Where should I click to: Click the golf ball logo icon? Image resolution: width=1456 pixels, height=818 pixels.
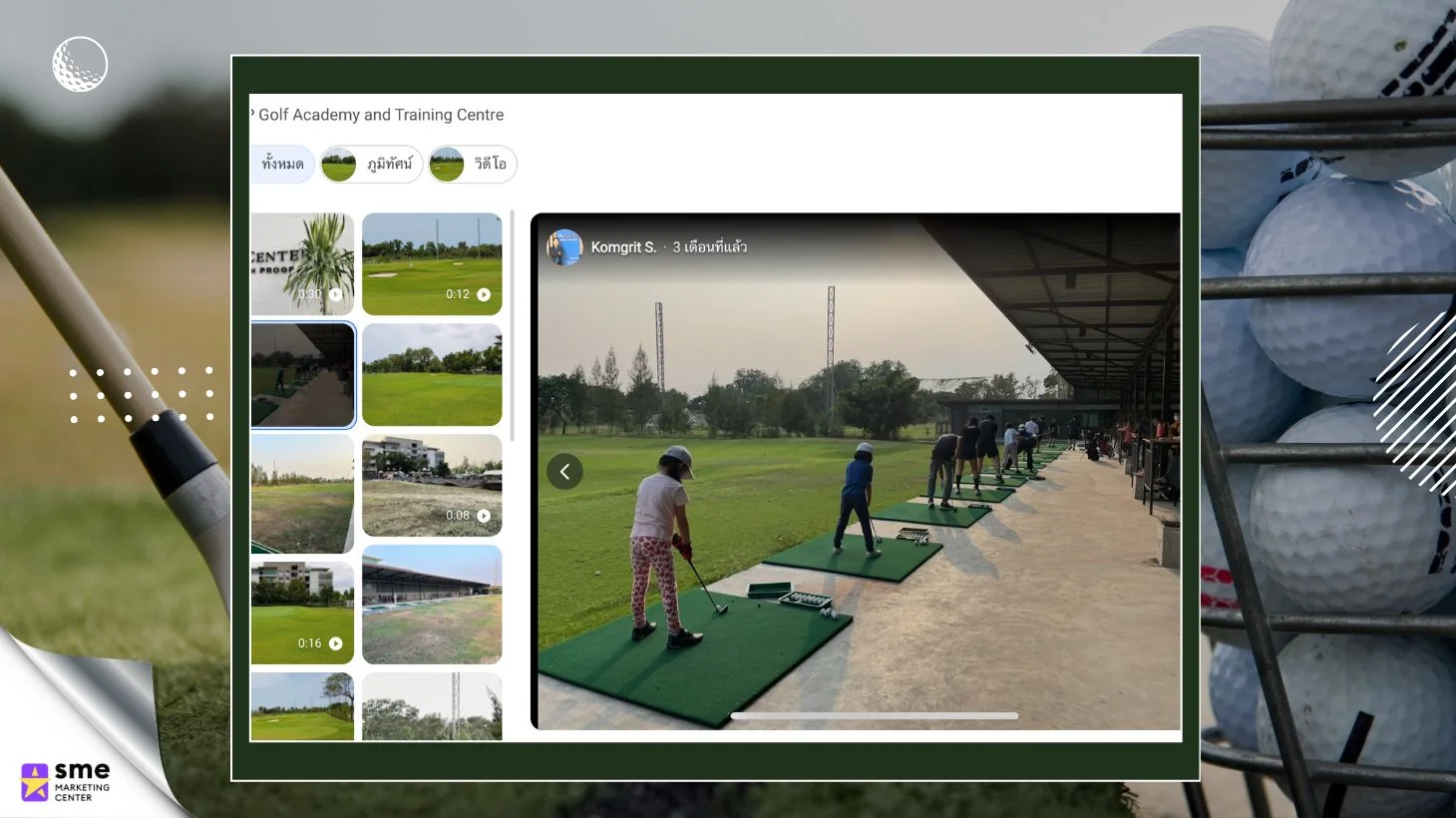tap(80, 65)
